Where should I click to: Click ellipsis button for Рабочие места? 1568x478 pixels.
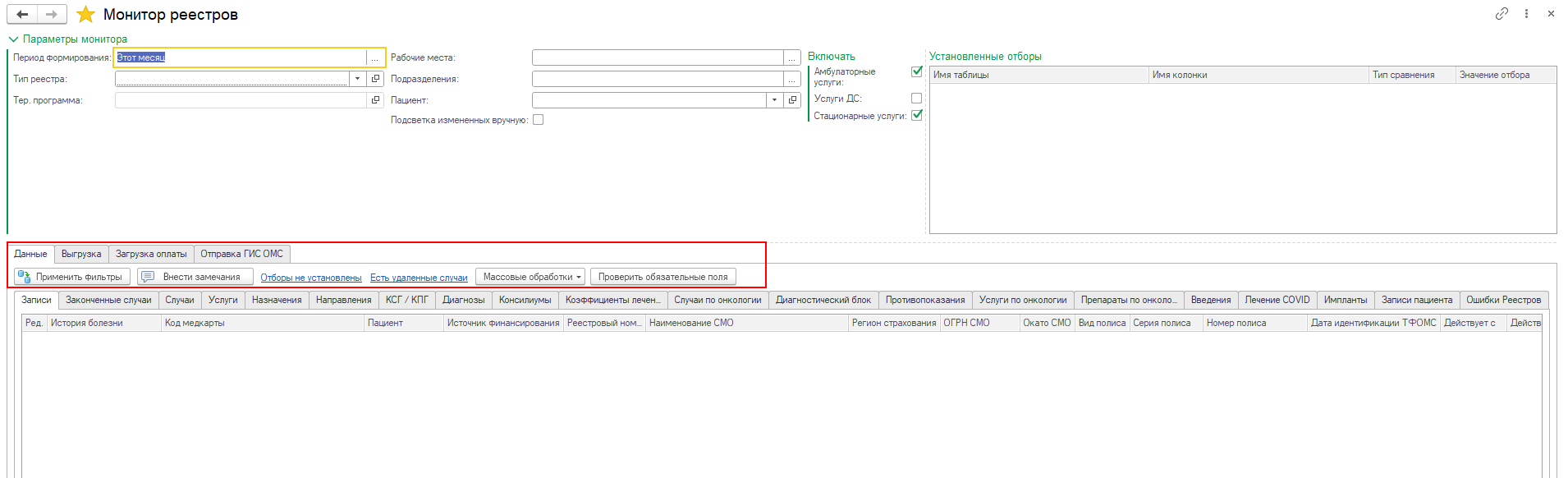(792, 57)
